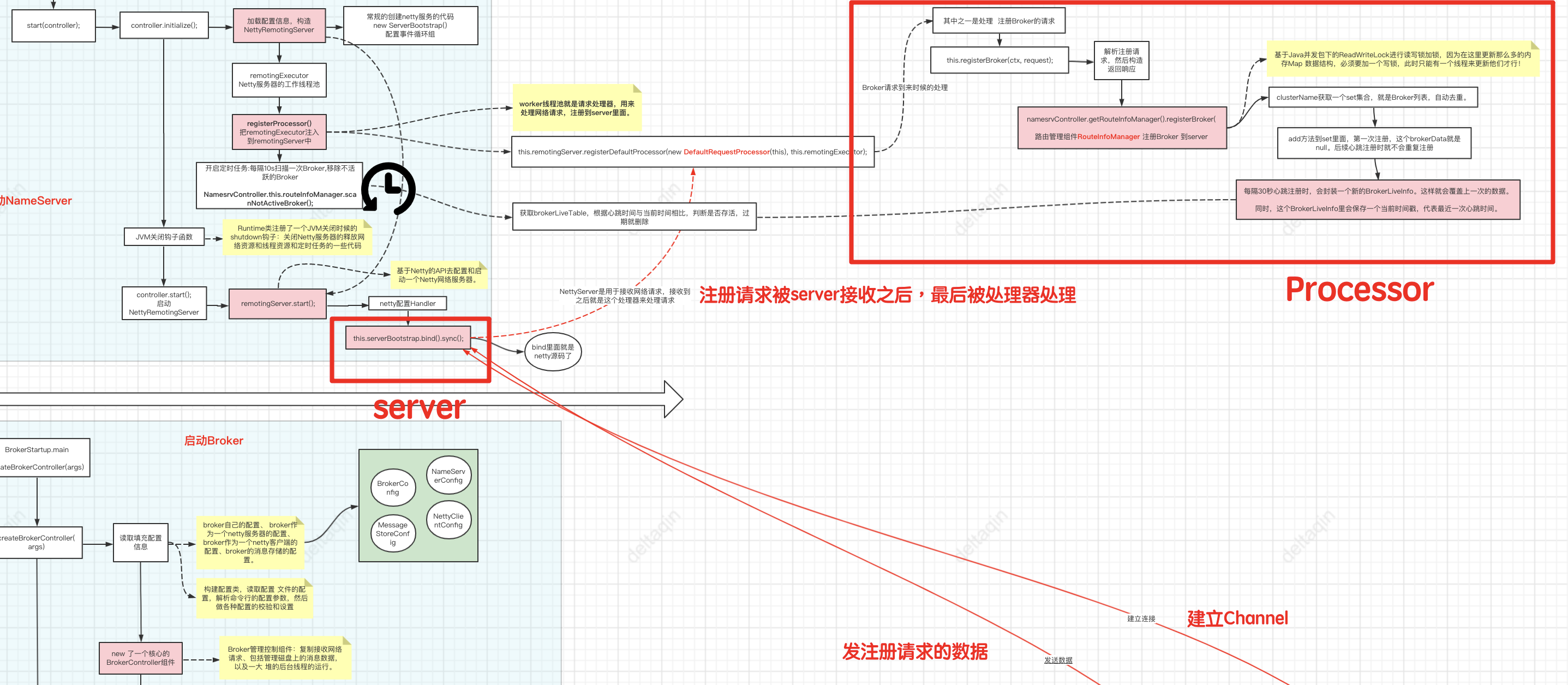Select the 建立Channel red label

click(x=1237, y=618)
